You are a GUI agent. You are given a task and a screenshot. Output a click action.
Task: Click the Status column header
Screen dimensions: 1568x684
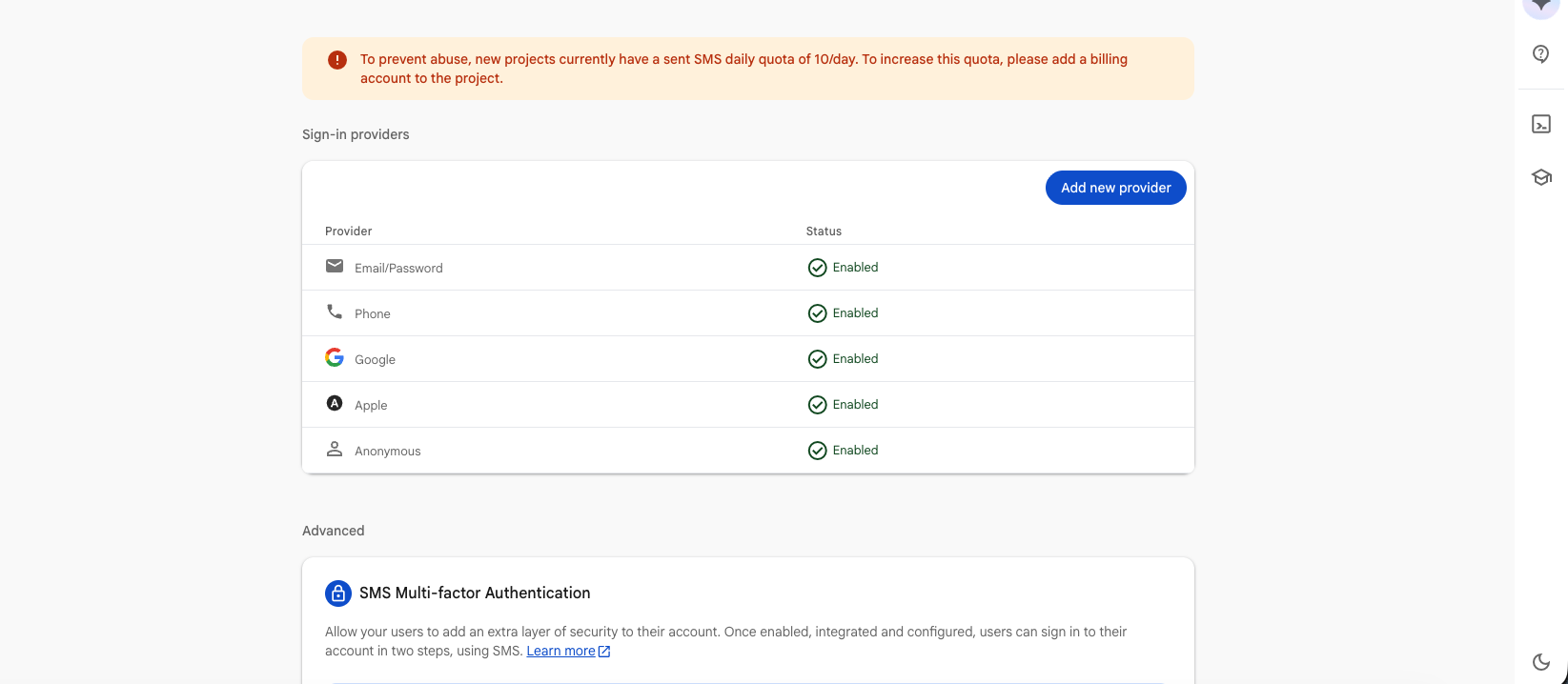pyautogui.click(x=824, y=231)
